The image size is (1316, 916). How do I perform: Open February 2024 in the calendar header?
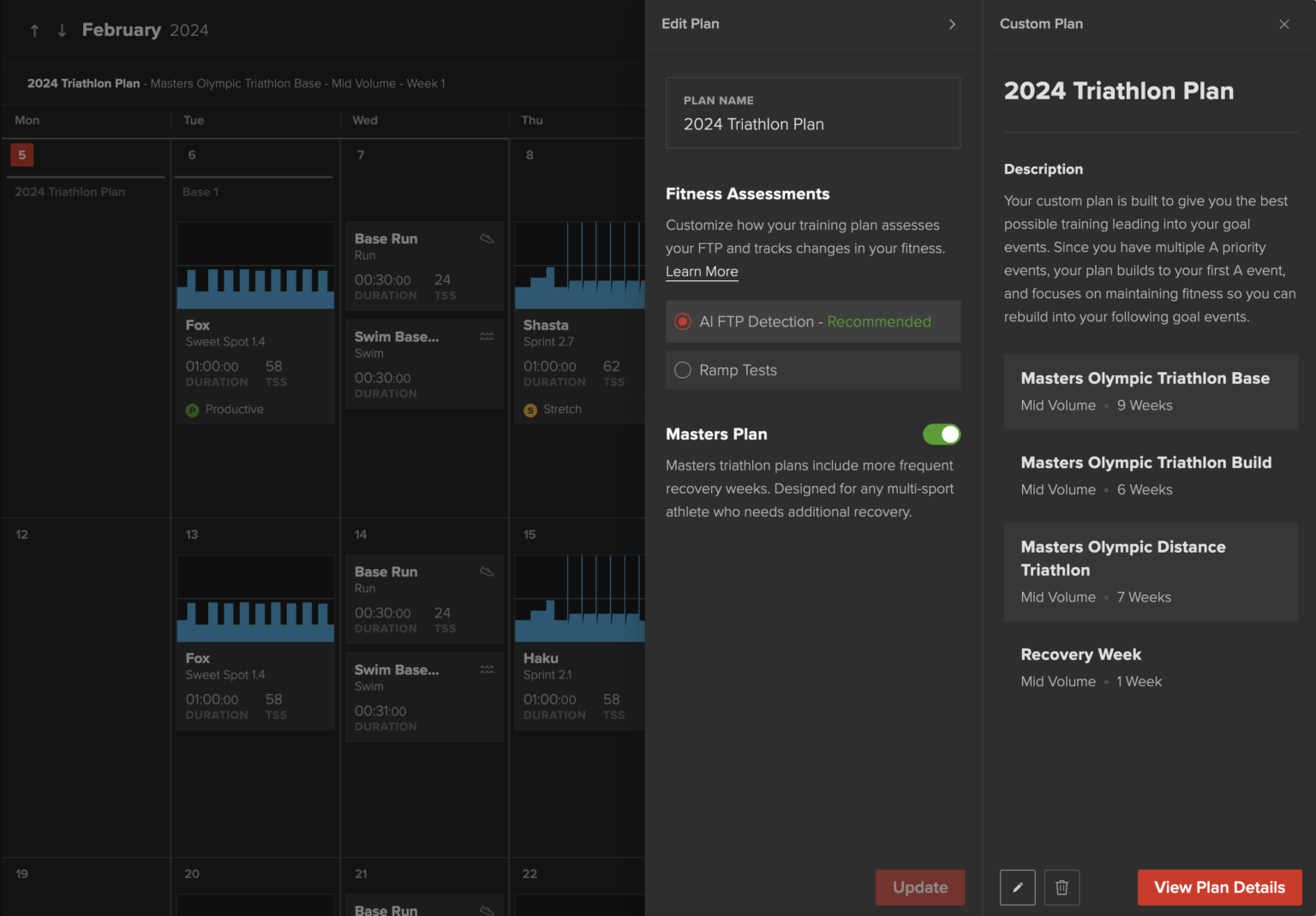pyautogui.click(x=146, y=29)
